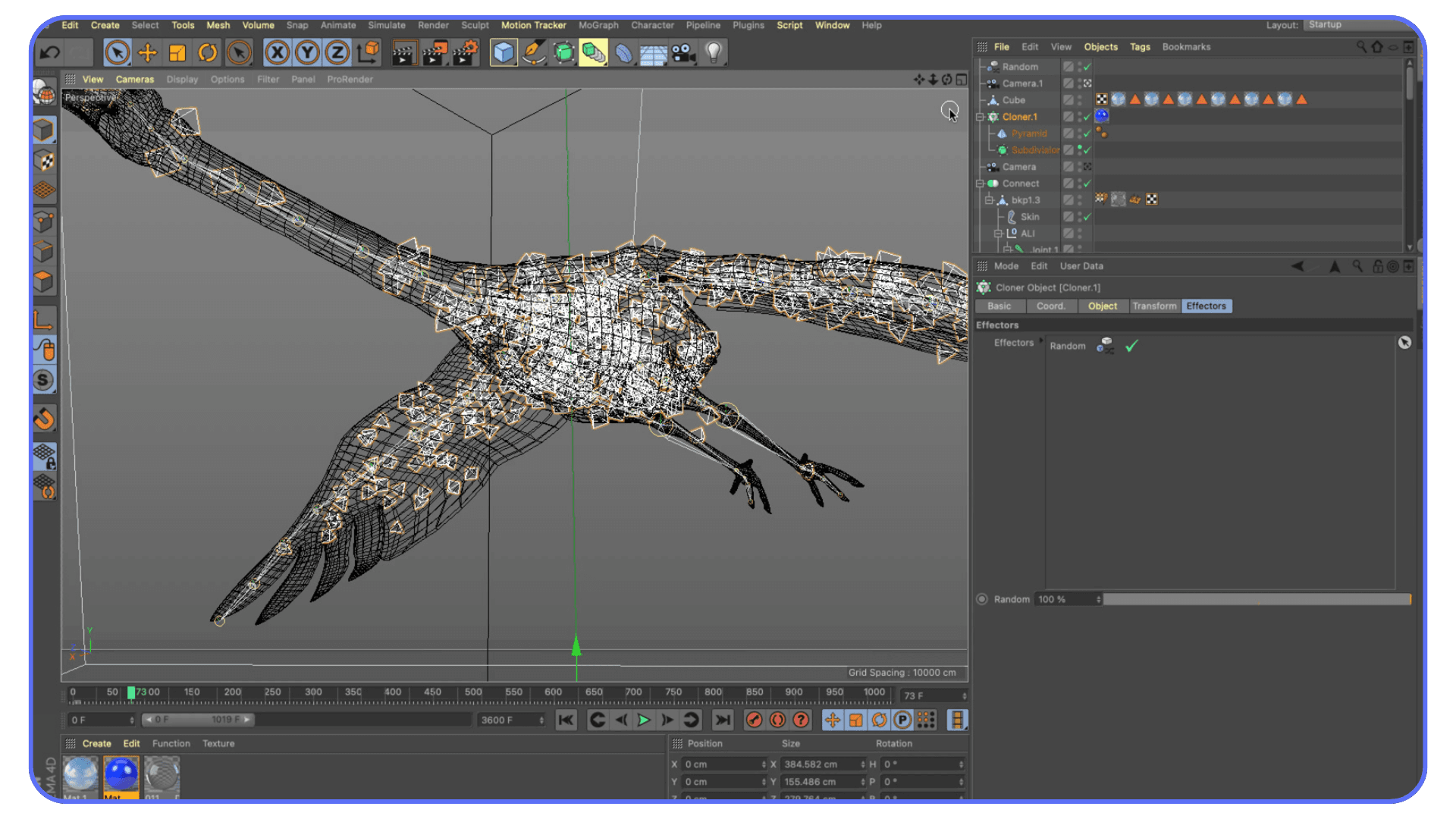This screenshot has height=819, width=1456.
Task: Collapse the Cloner.1 hierarchy
Action: click(981, 116)
